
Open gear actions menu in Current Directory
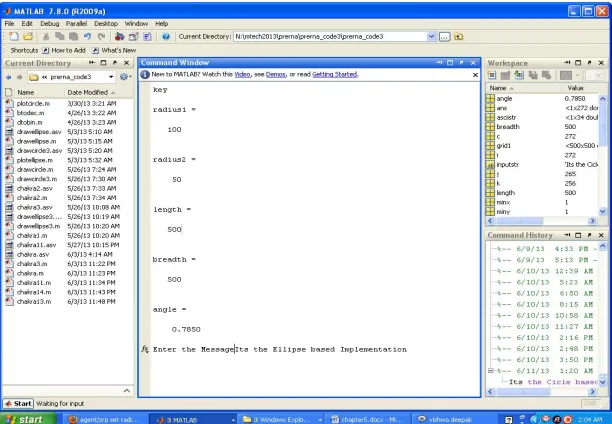tap(125, 77)
